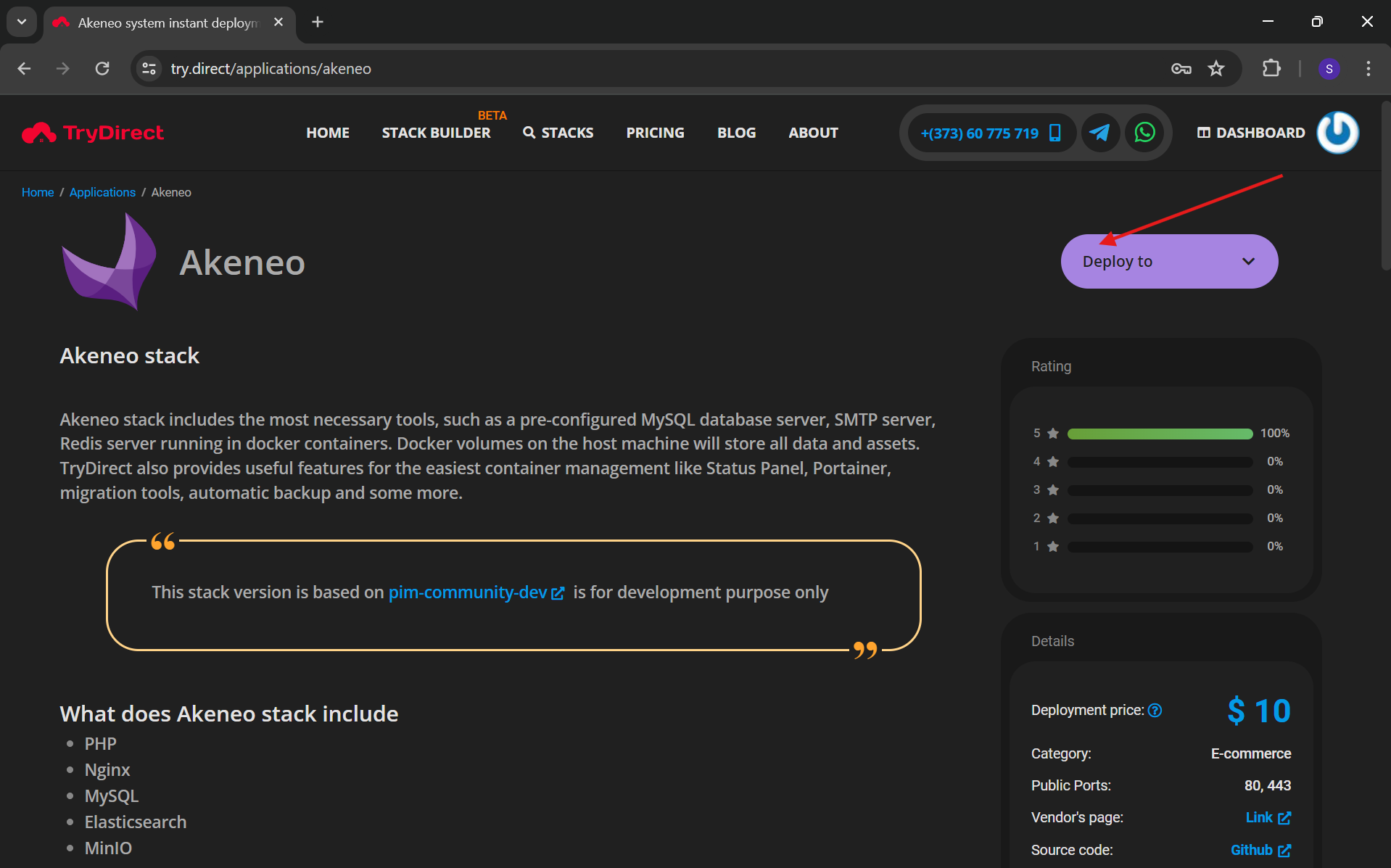Click the Applications breadcrumb link
Image resolution: width=1391 pixels, height=868 pixels.
point(102,192)
